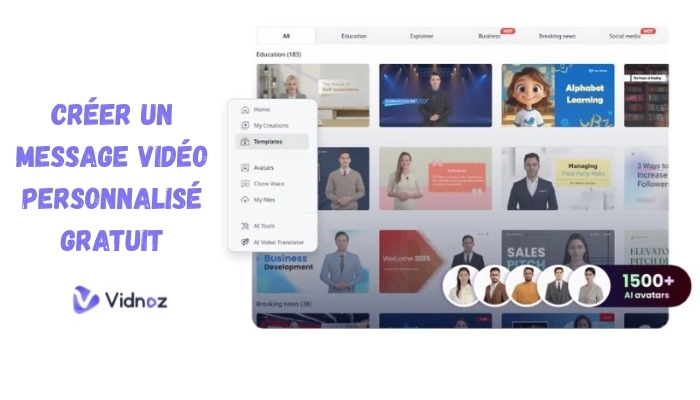This screenshot has width=700, height=400.
Task: Click the Education (183) section heading
Action: pos(279,54)
